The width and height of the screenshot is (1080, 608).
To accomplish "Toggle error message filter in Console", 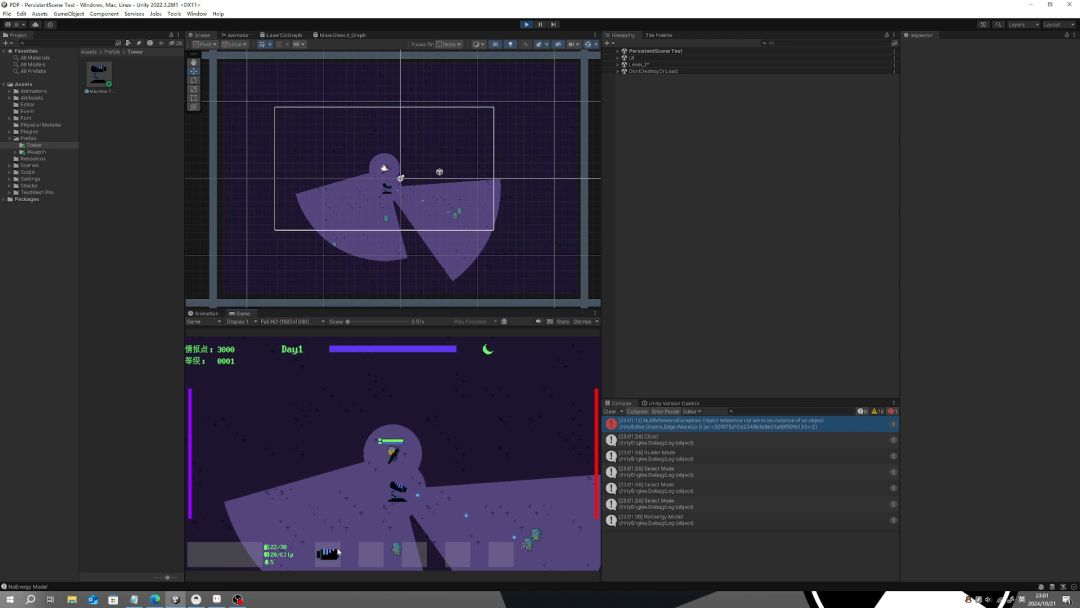I will [892, 411].
